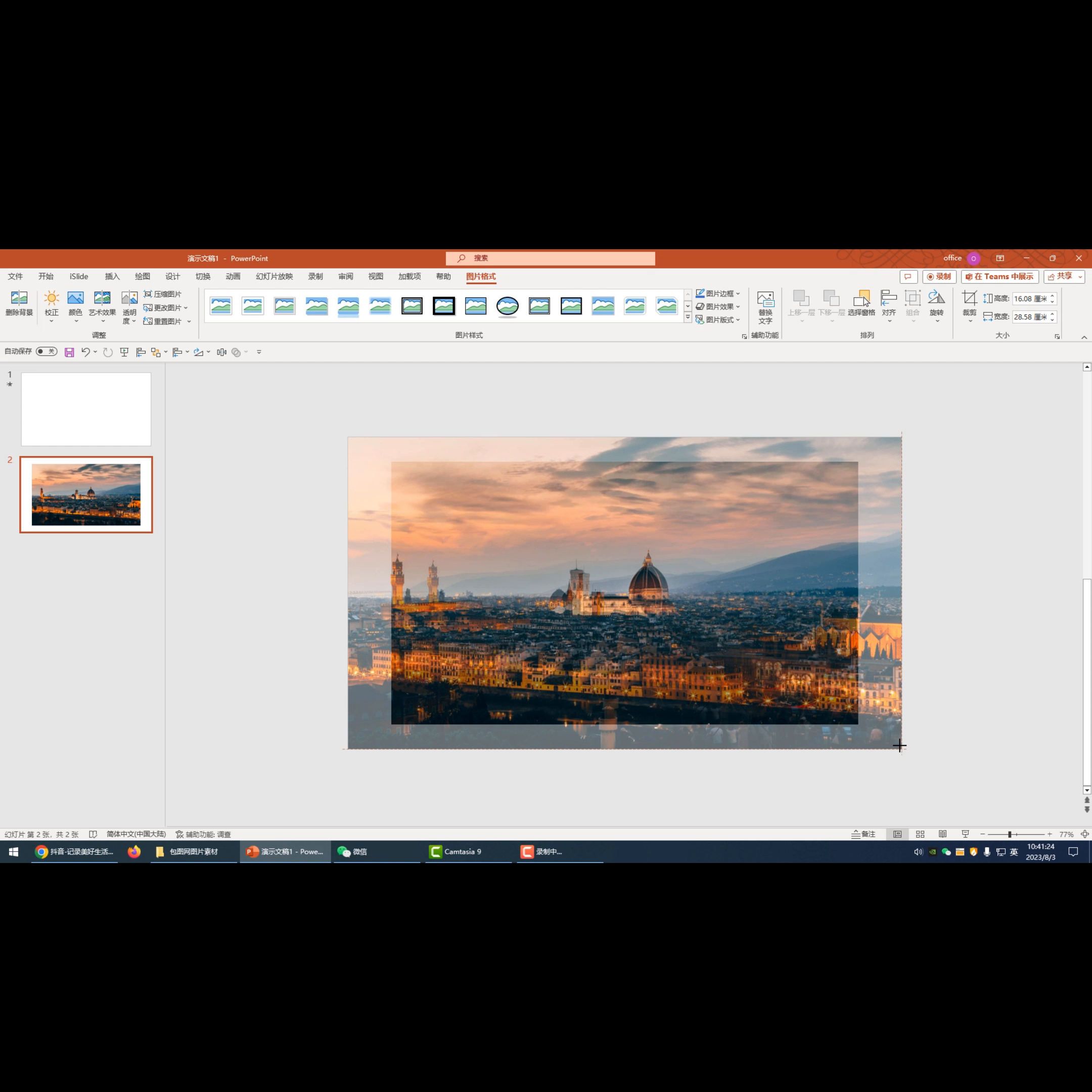The image size is (1092, 1092).
Task: Click the normal view icon in status bar
Action: tap(897, 834)
